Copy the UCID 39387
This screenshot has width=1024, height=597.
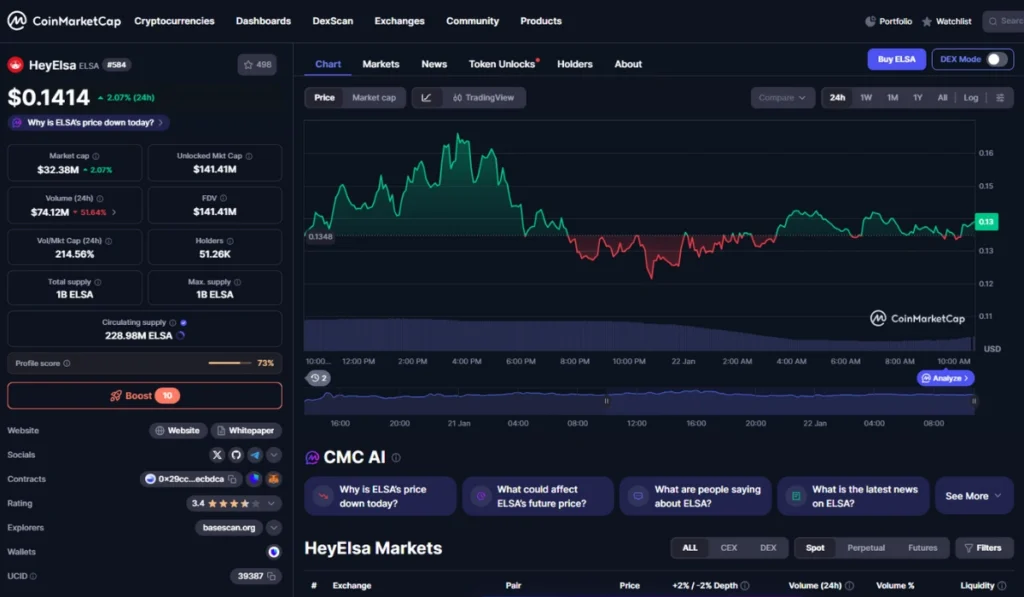click(x=271, y=576)
